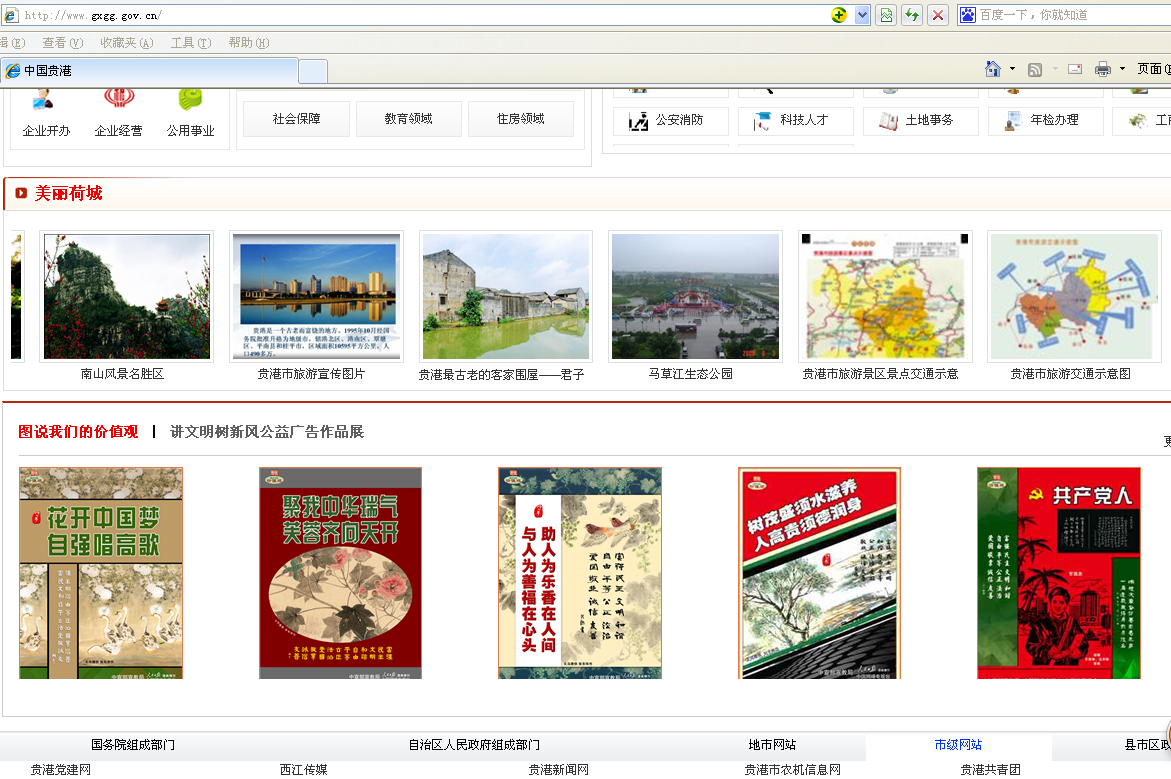The height and width of the screenshot is (779, 1171).
Task: Open a new blank tab button
Action: pyautogui.click(x=313, y=71)
